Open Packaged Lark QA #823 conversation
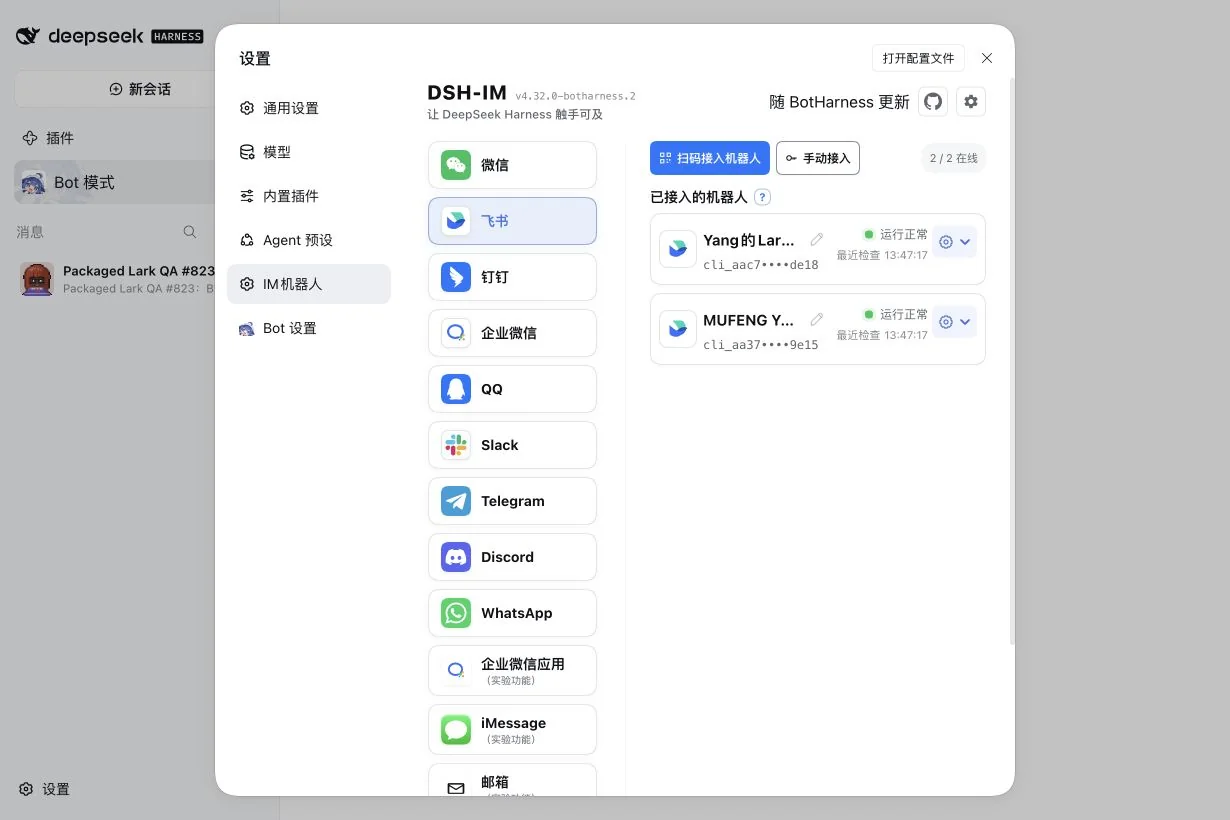1230x820 pixels. 118,279
